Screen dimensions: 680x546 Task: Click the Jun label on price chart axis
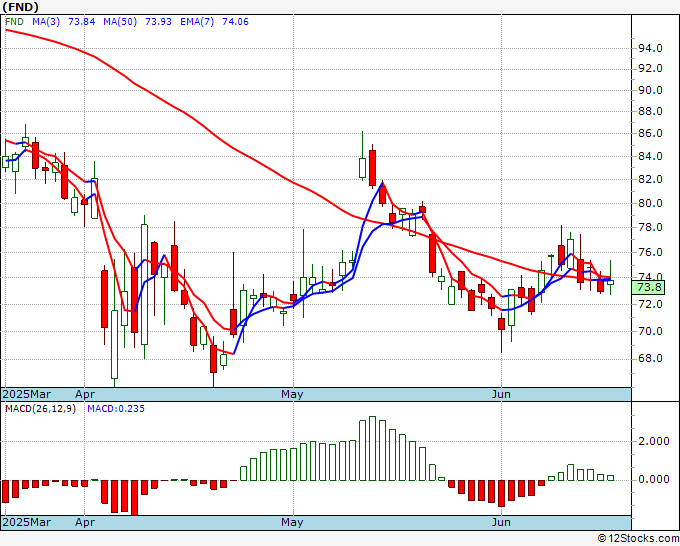[x=501, y=394]
